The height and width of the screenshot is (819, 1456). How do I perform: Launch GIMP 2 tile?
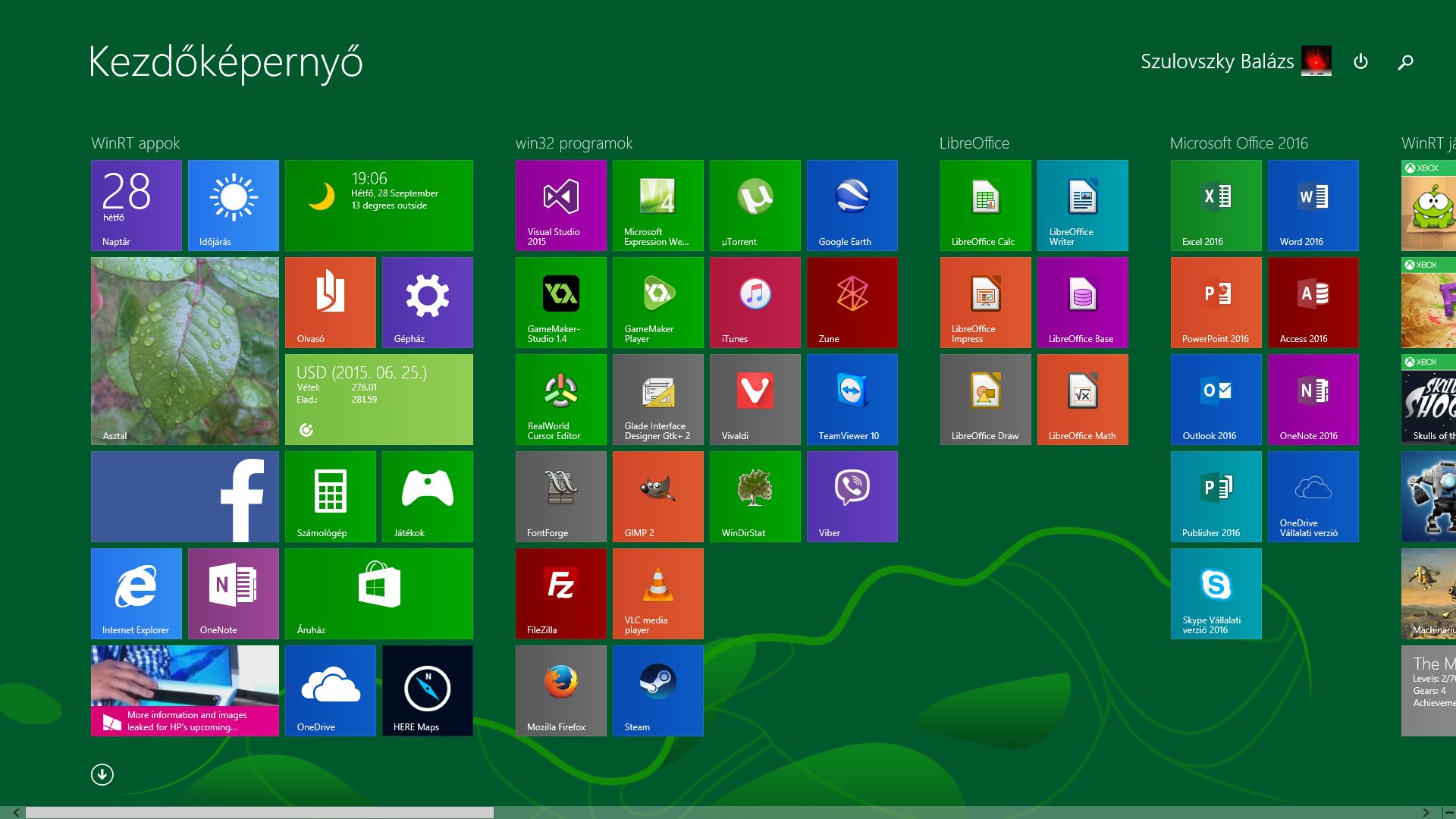pyautogui.click(x=658, y=497)
